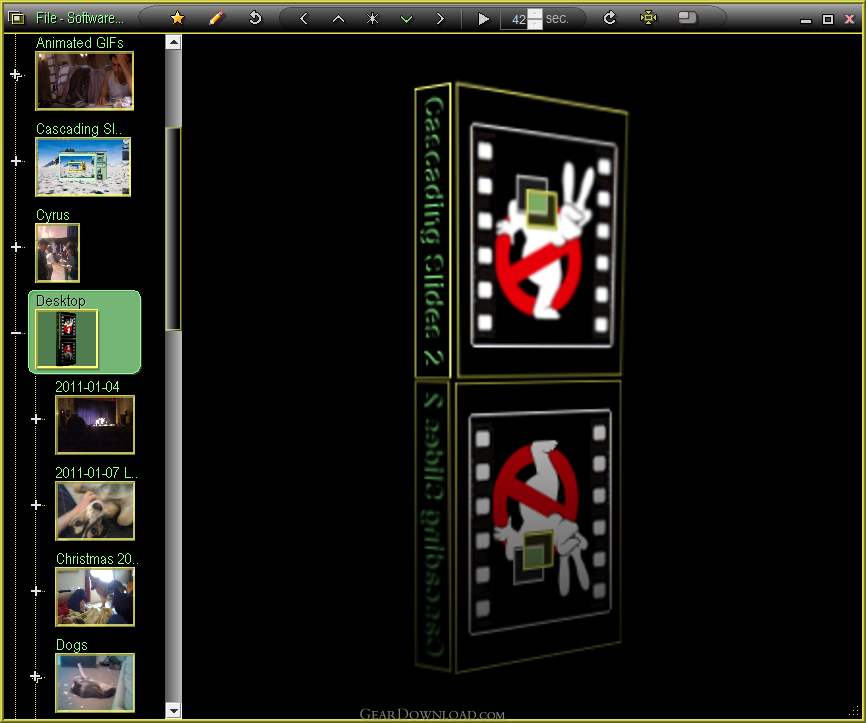Open the 2011-01-04 thumbnail
The image size is (866, 723).
[95, 425]
